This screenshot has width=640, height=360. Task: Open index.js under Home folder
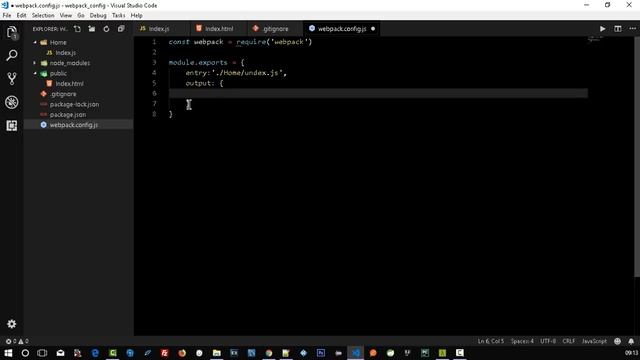65,53
